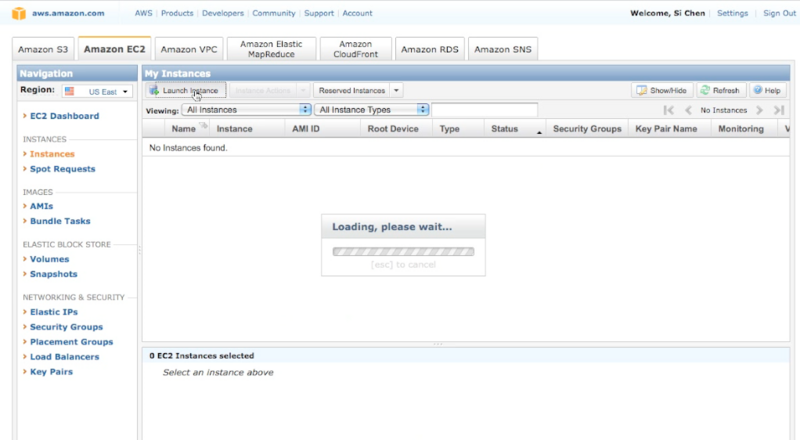Open the Community top menu link
This screenshot has height=440, width=800.
(274, 13)
